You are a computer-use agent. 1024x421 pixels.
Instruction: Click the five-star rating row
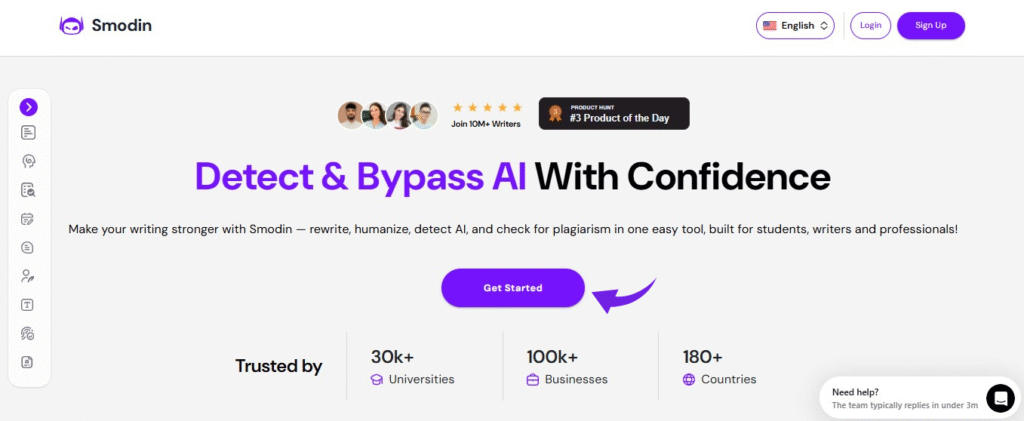pyautogui.click(x=487, y=107)
